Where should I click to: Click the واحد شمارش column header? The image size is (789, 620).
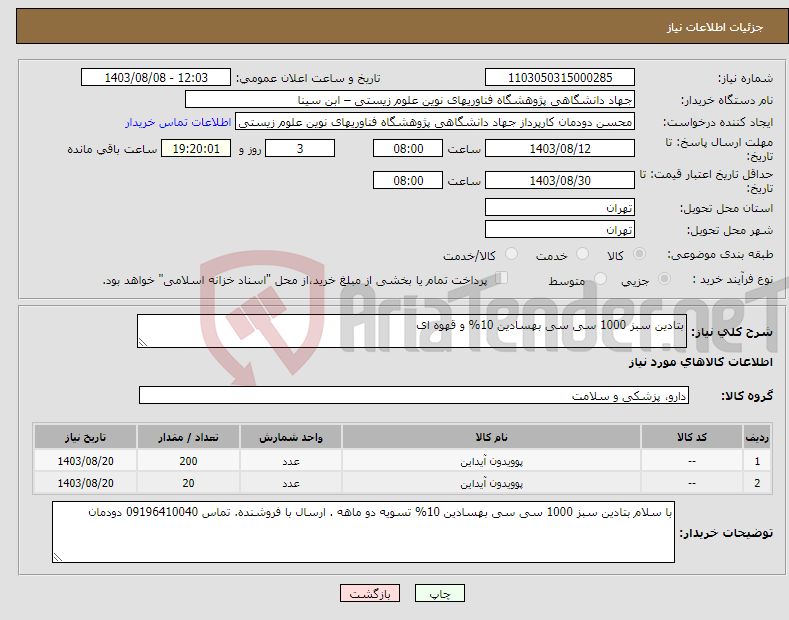pos(291,437)
